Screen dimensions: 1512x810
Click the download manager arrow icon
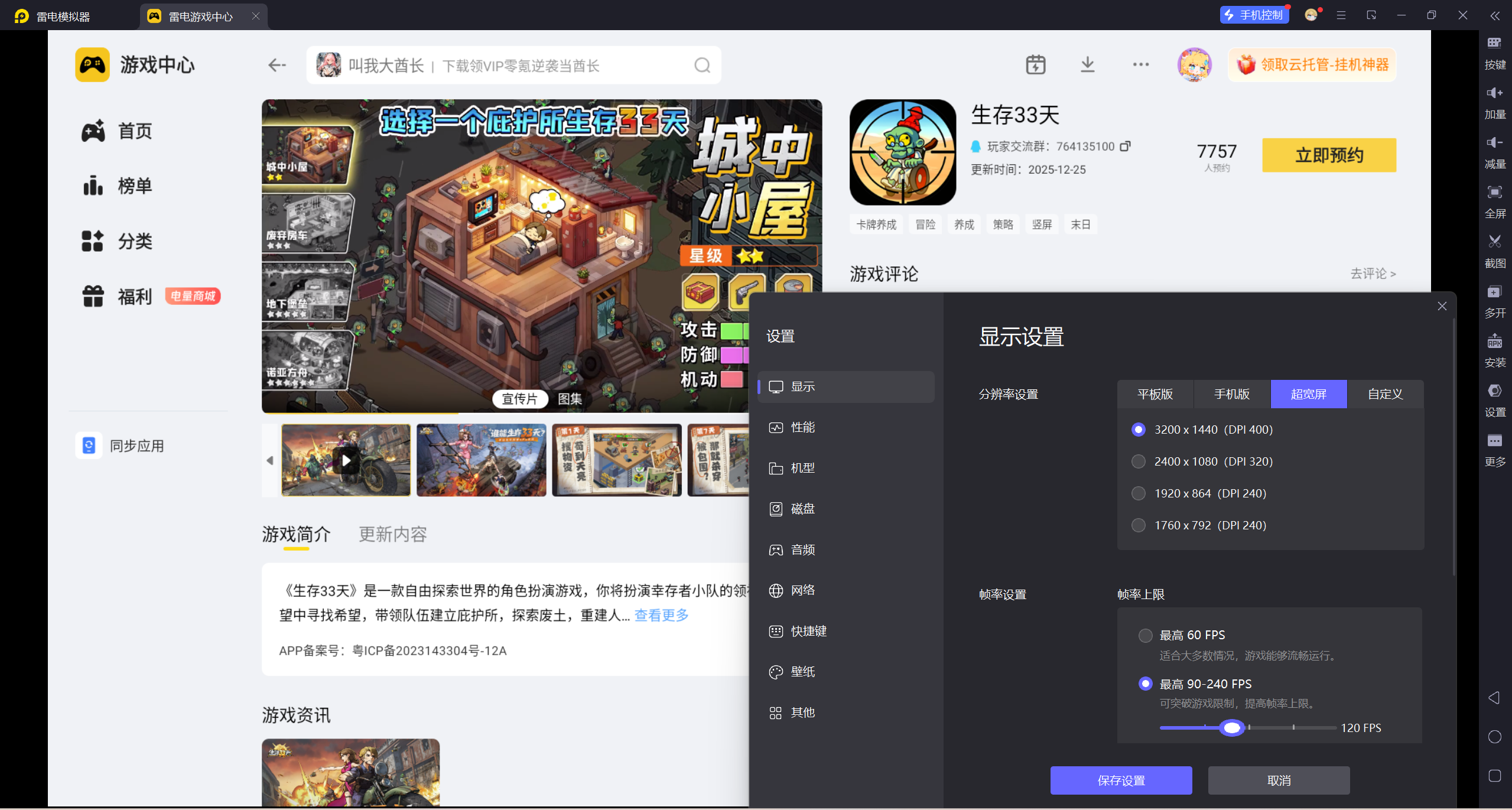(x=1087, y=64)
